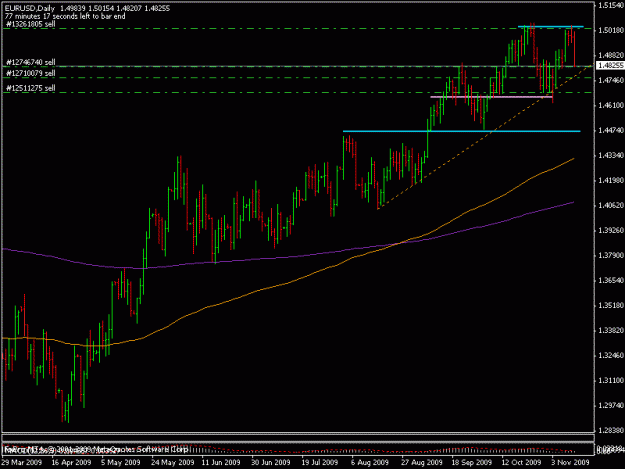Click the 3 Nov 2009 date label
625x469 pixels.
[570, 462]
